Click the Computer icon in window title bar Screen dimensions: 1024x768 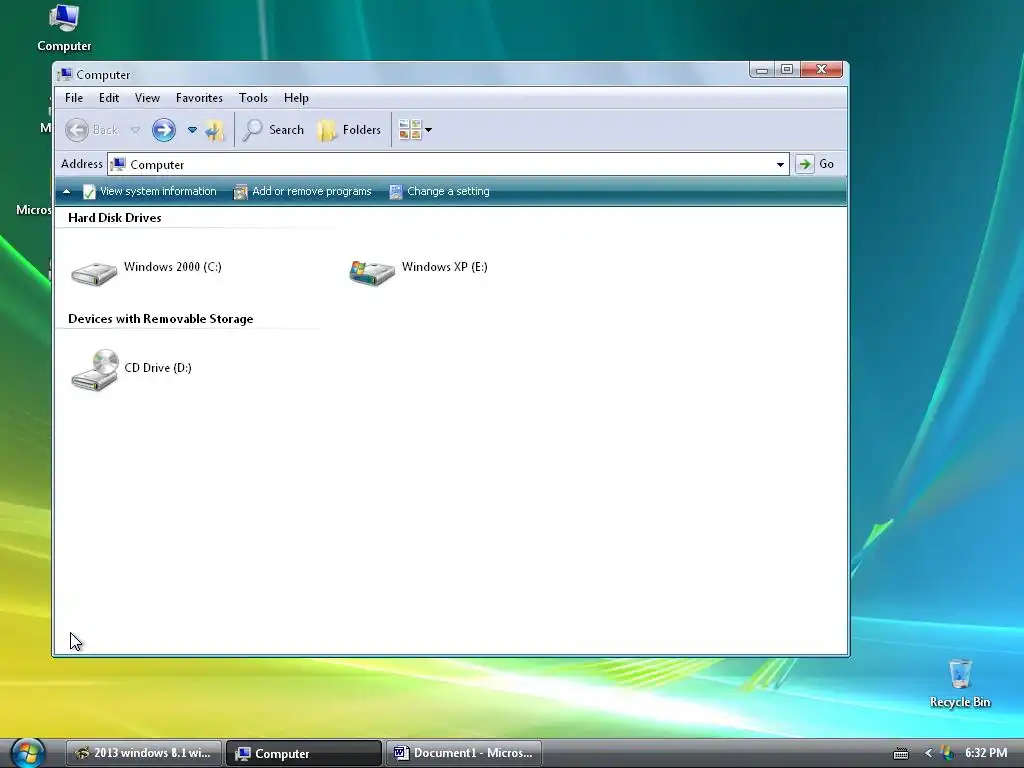pyautogui.click(x=65, y=74)
